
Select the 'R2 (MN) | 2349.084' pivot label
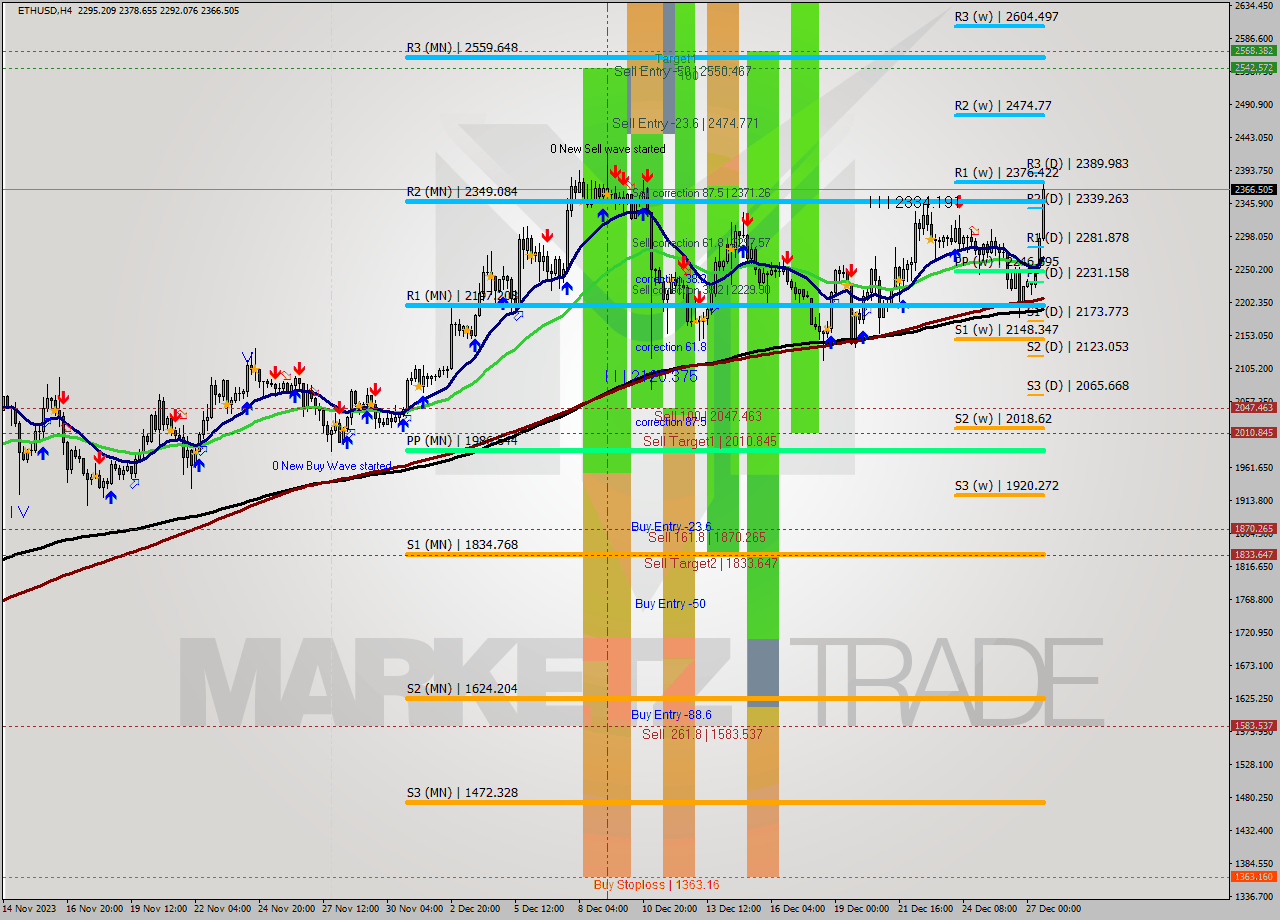click(462, 191)
